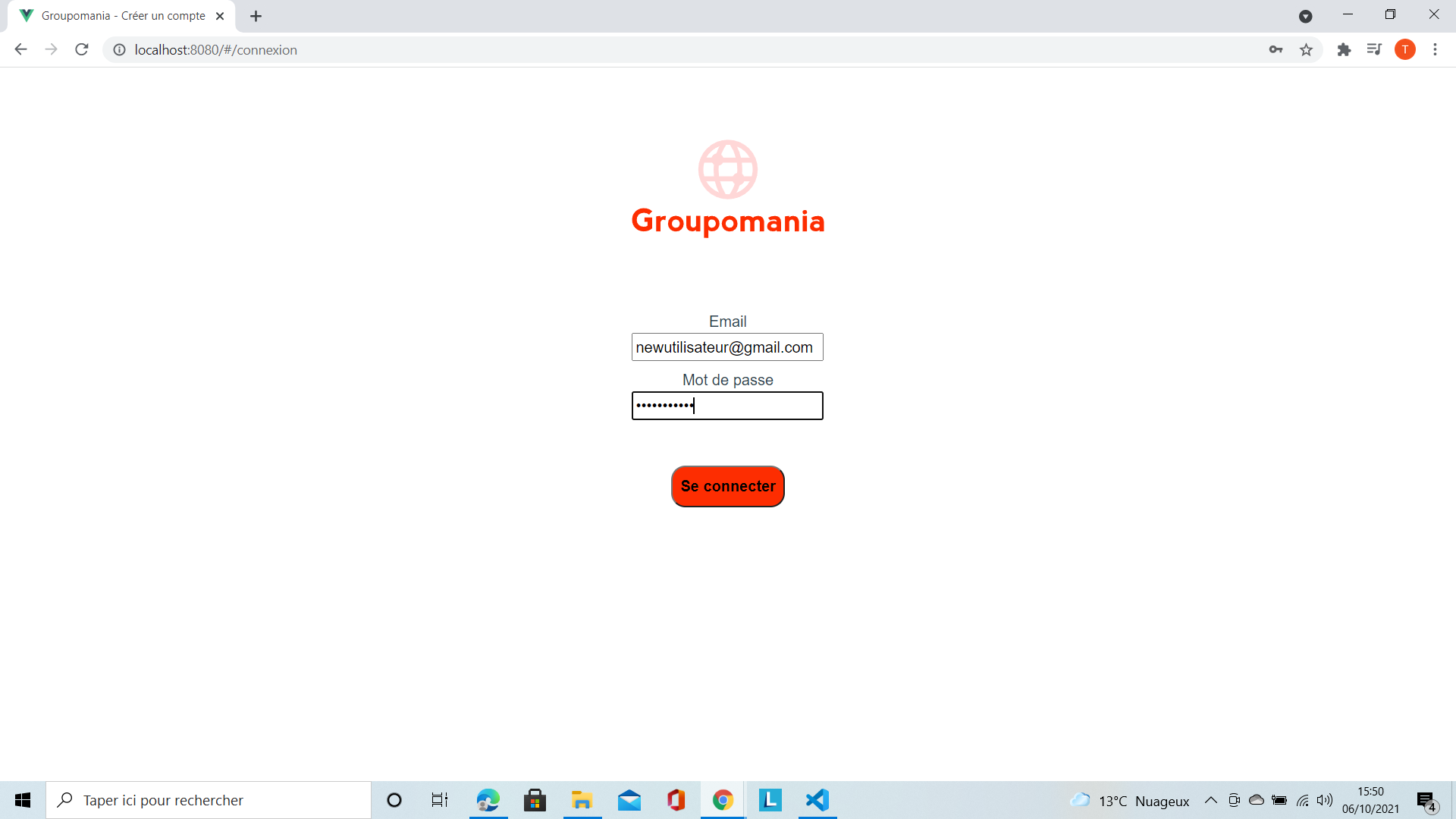Image resolution: width=1456 pixels, height=819 pixels.
Task: Open the Chrome extensions puzzle icon
Action: pos(1345,49)
